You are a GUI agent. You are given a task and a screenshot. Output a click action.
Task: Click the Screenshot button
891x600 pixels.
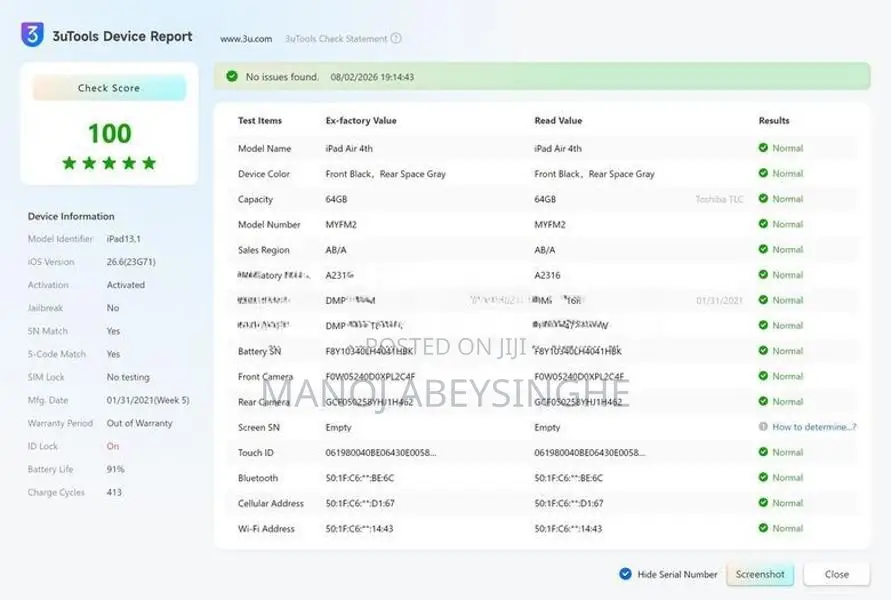click(760, 574)
